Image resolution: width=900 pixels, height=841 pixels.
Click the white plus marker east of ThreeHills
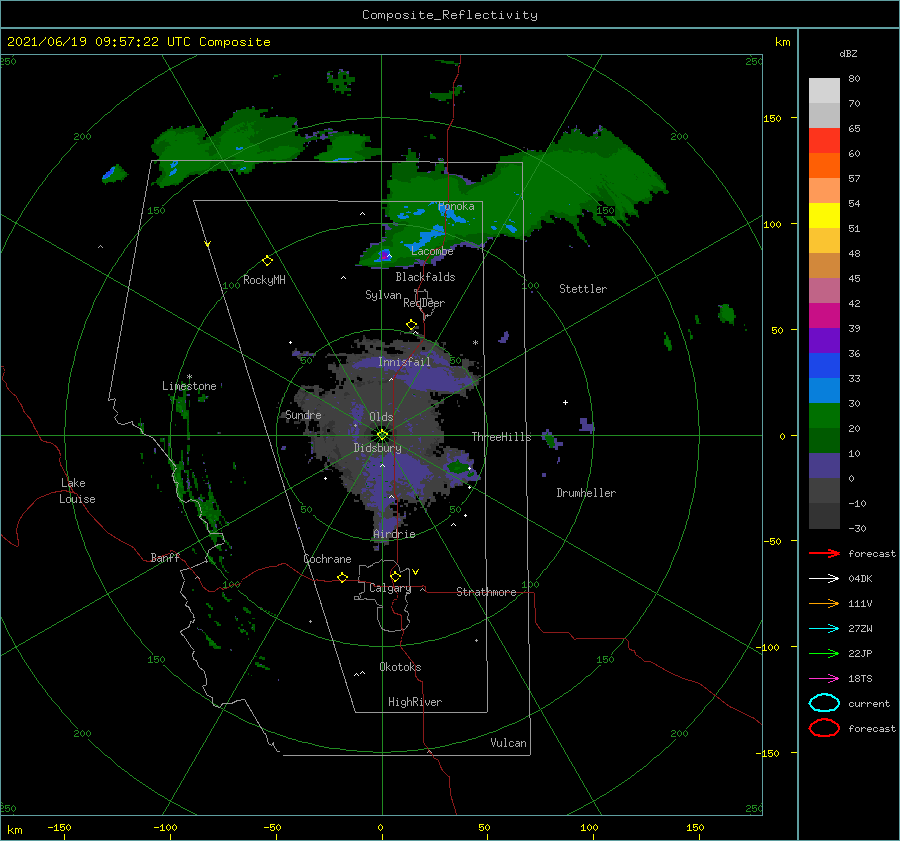coord(565,402)
